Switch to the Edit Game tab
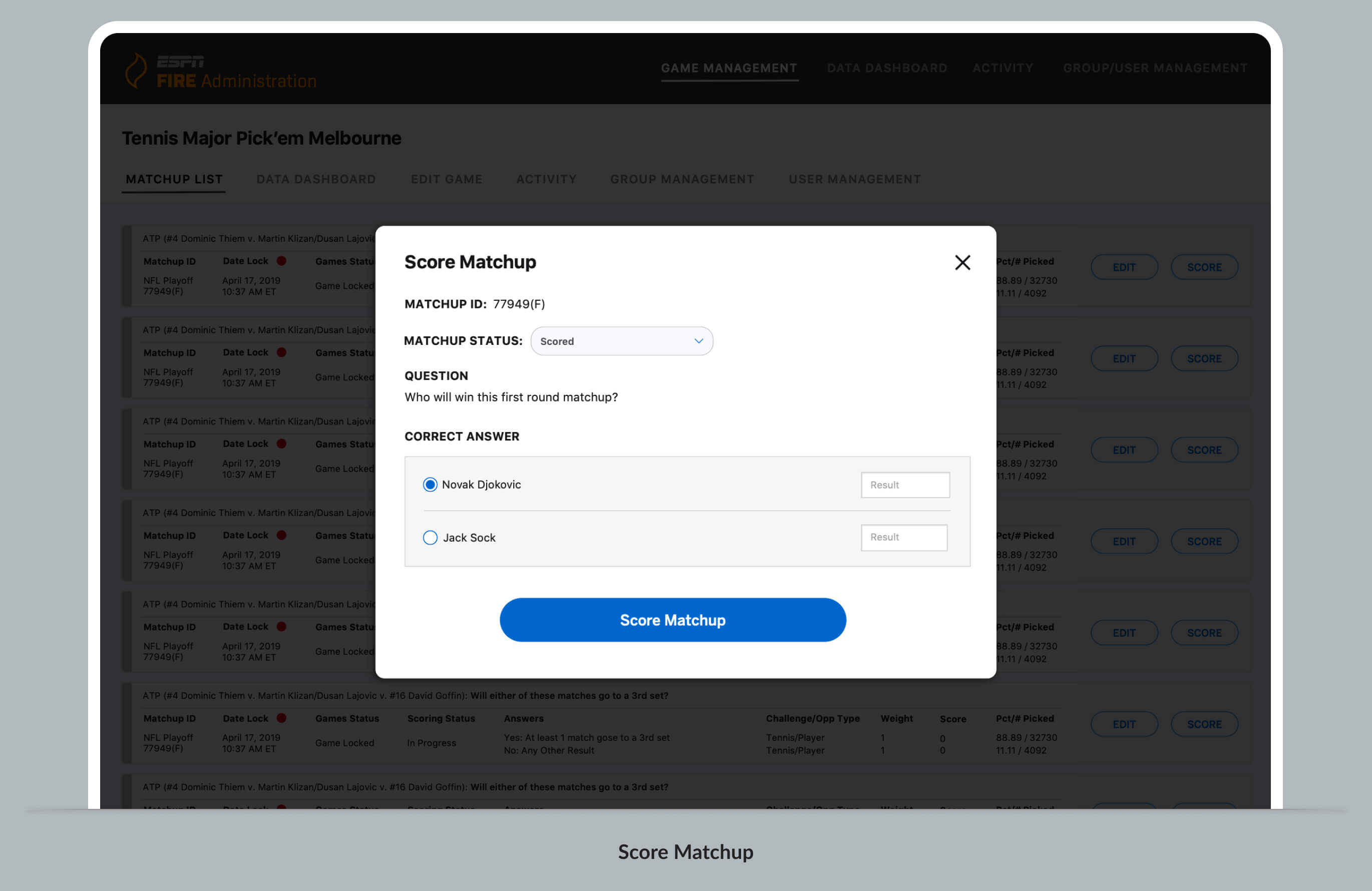 [446, 179]
